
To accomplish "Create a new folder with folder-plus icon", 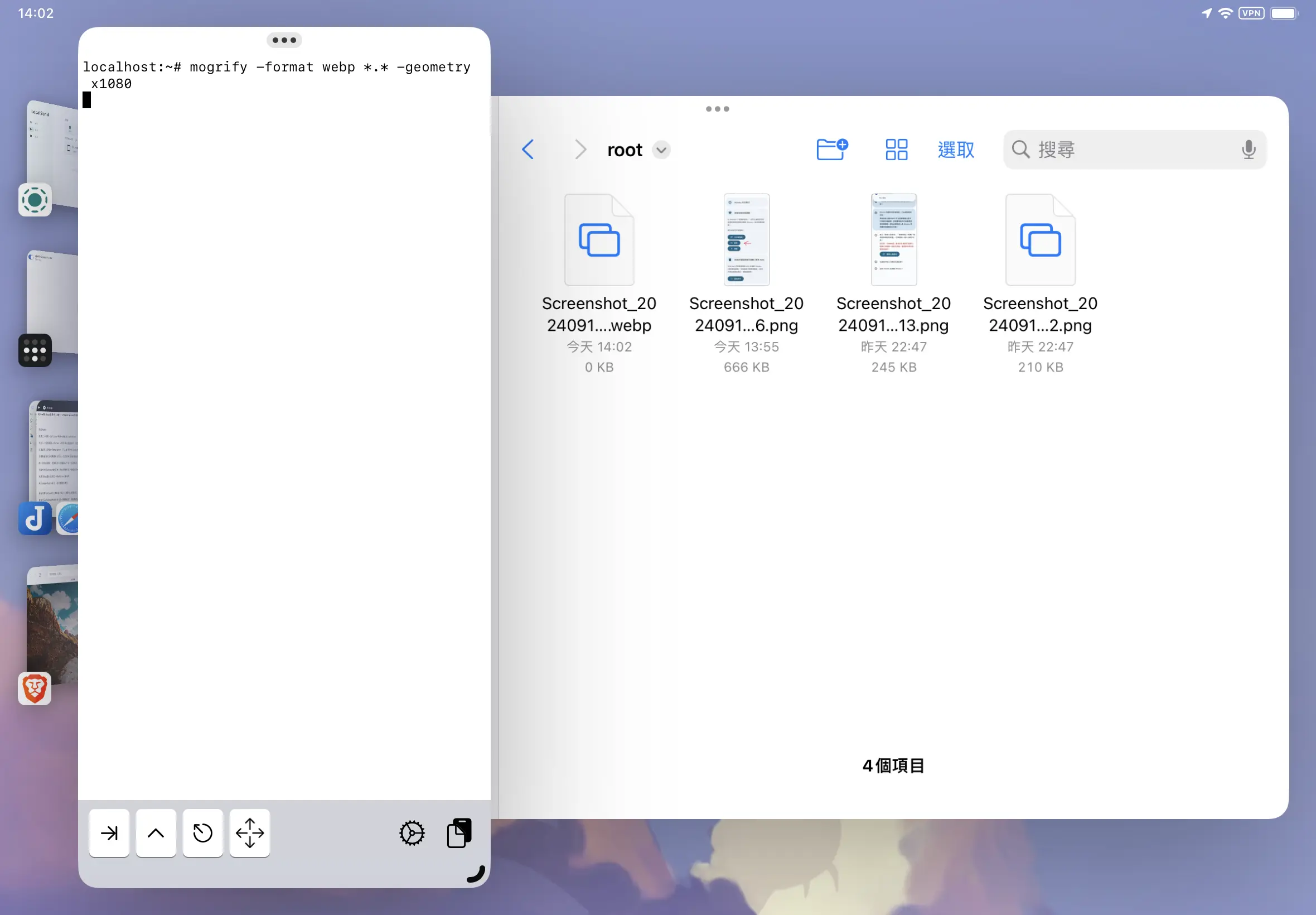I will [x=831, y=150].
